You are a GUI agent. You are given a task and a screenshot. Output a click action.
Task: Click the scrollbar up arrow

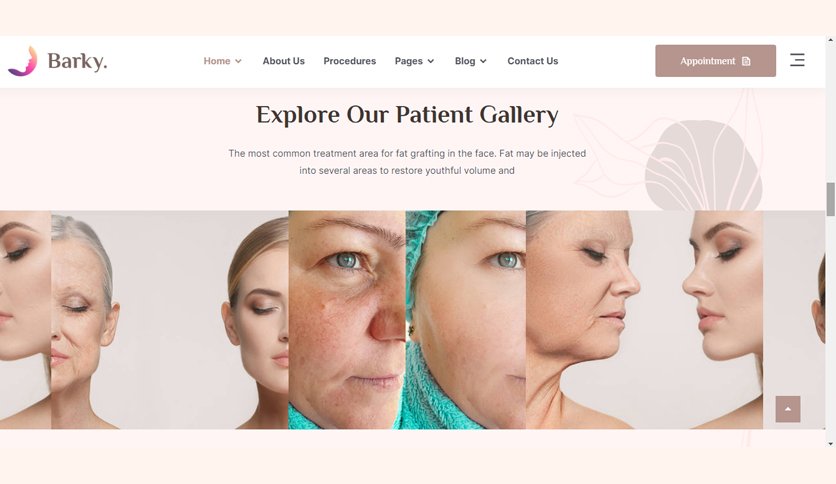(831, 40)
